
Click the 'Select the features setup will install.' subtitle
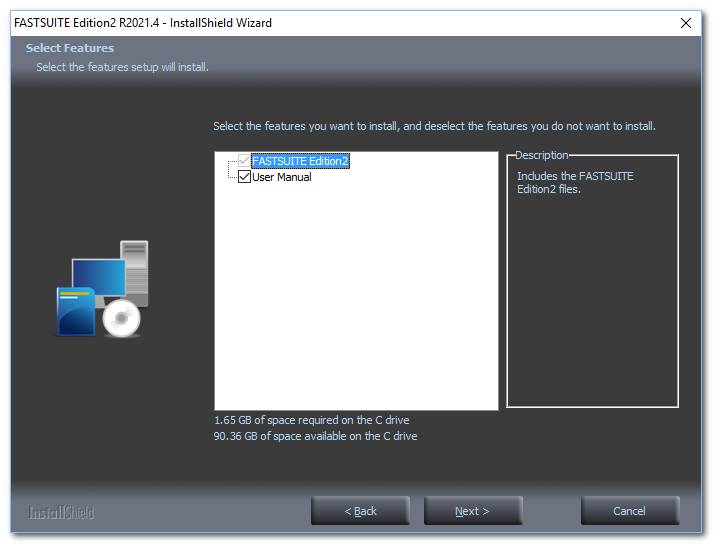click(x=122, y=67)
